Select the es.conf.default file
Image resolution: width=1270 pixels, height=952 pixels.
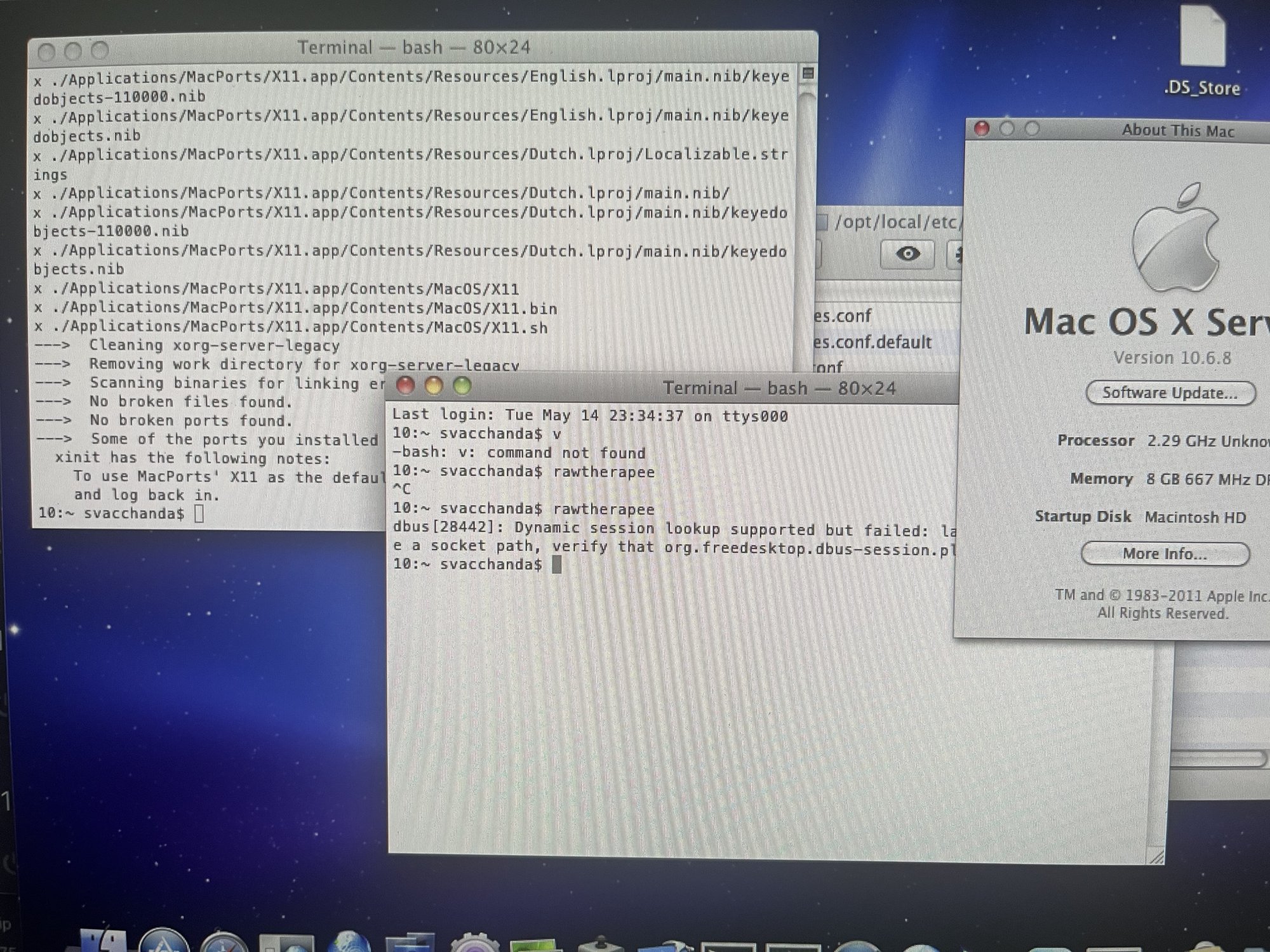pos(873,343)
